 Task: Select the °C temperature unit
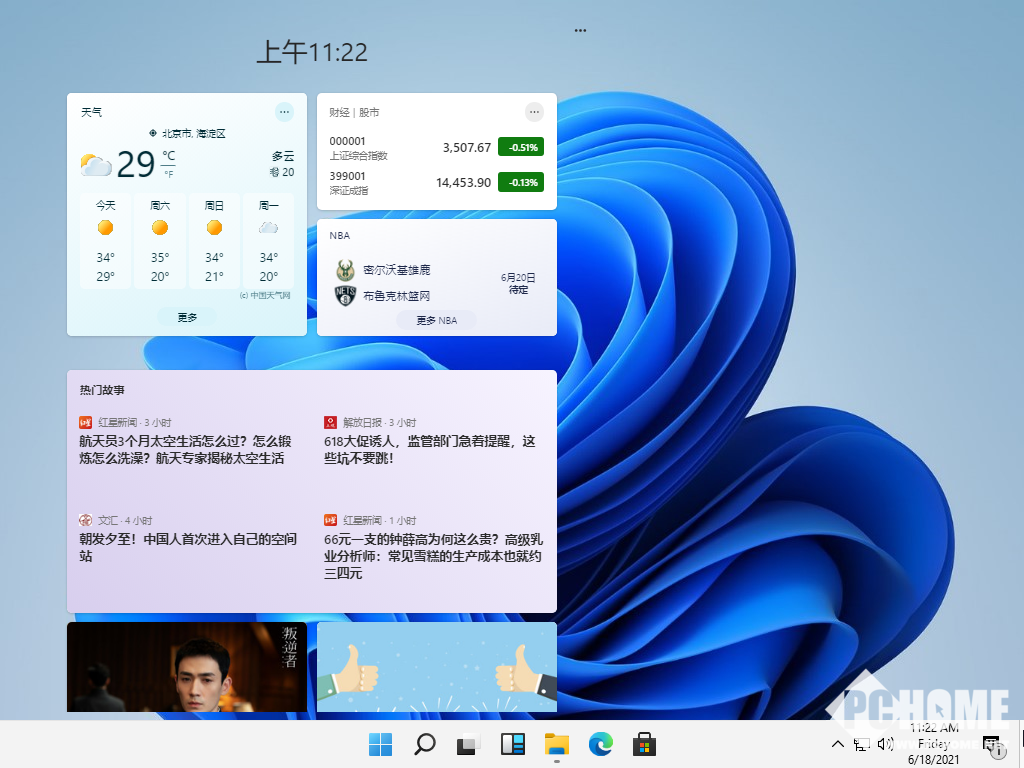(168, 156)
